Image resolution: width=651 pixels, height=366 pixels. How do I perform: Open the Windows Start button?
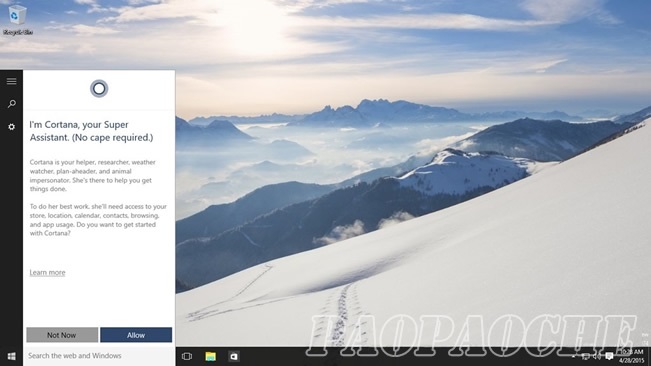coord(12,356)
